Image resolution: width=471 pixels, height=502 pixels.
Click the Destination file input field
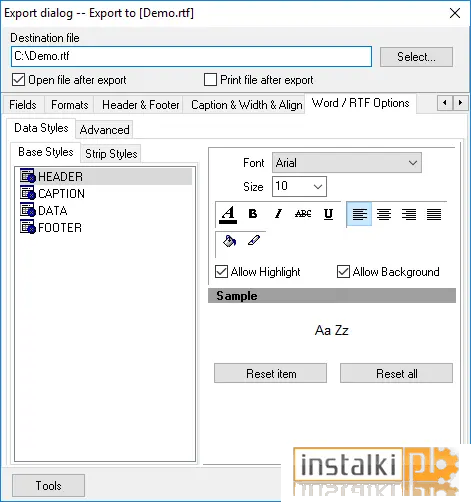[191, 56]
